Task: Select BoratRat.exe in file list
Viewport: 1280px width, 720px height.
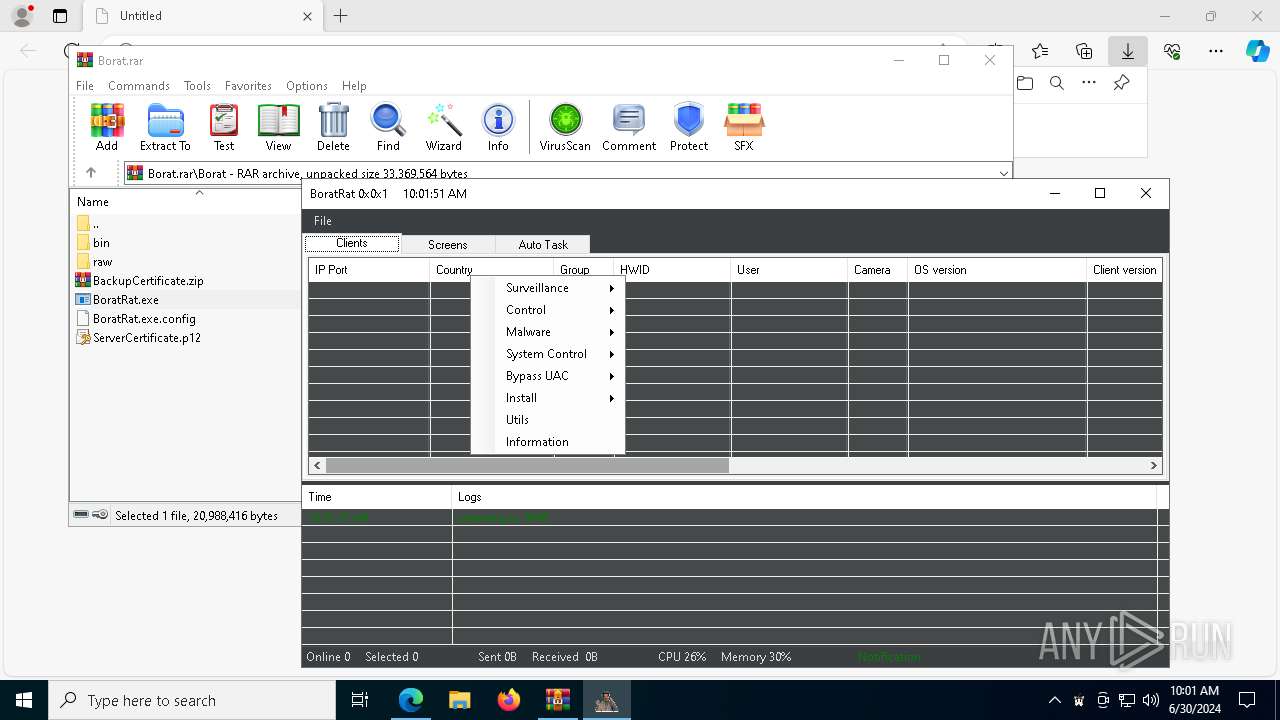Action: (125, 300)
